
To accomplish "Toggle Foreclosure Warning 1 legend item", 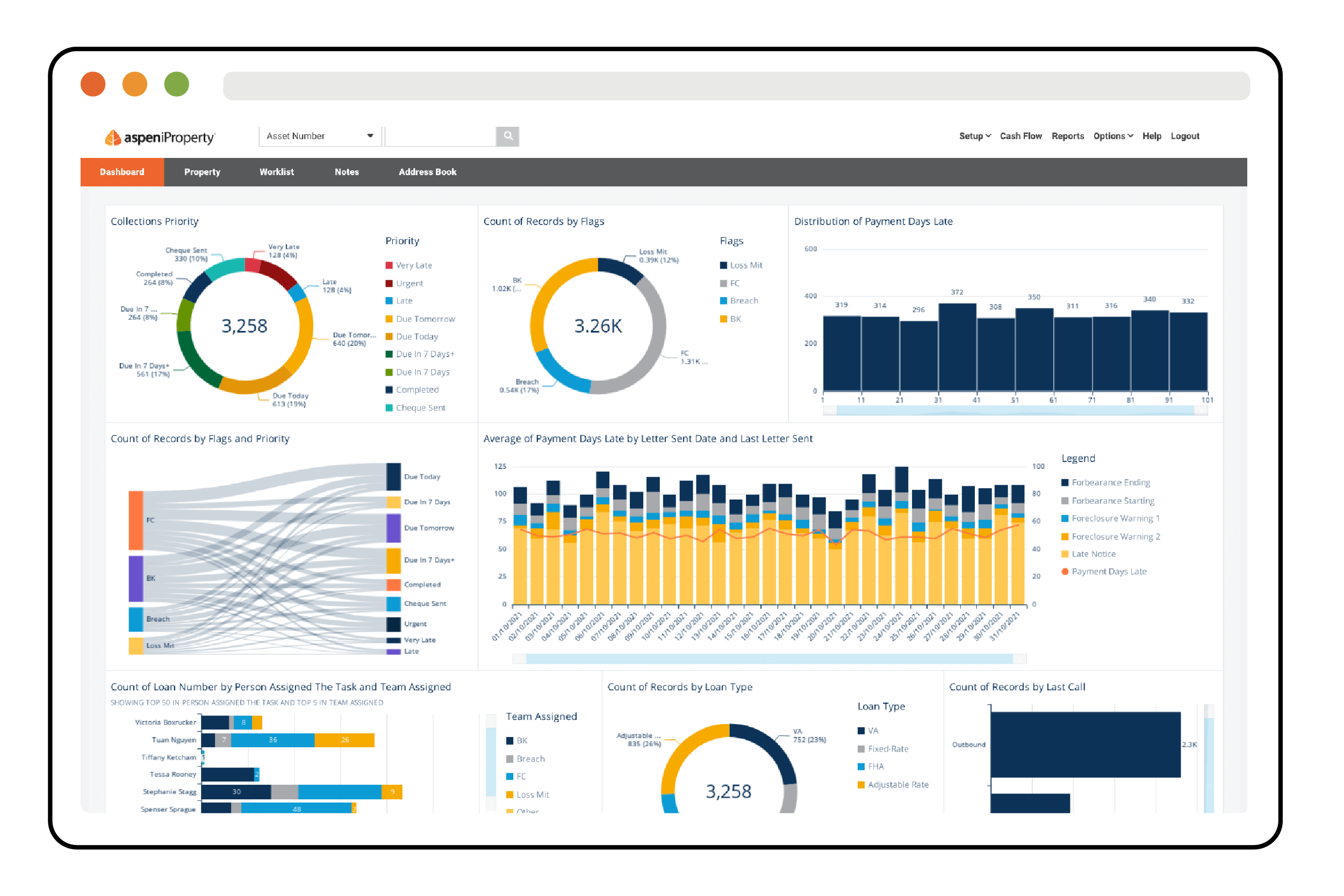I will click(1110, 518).
